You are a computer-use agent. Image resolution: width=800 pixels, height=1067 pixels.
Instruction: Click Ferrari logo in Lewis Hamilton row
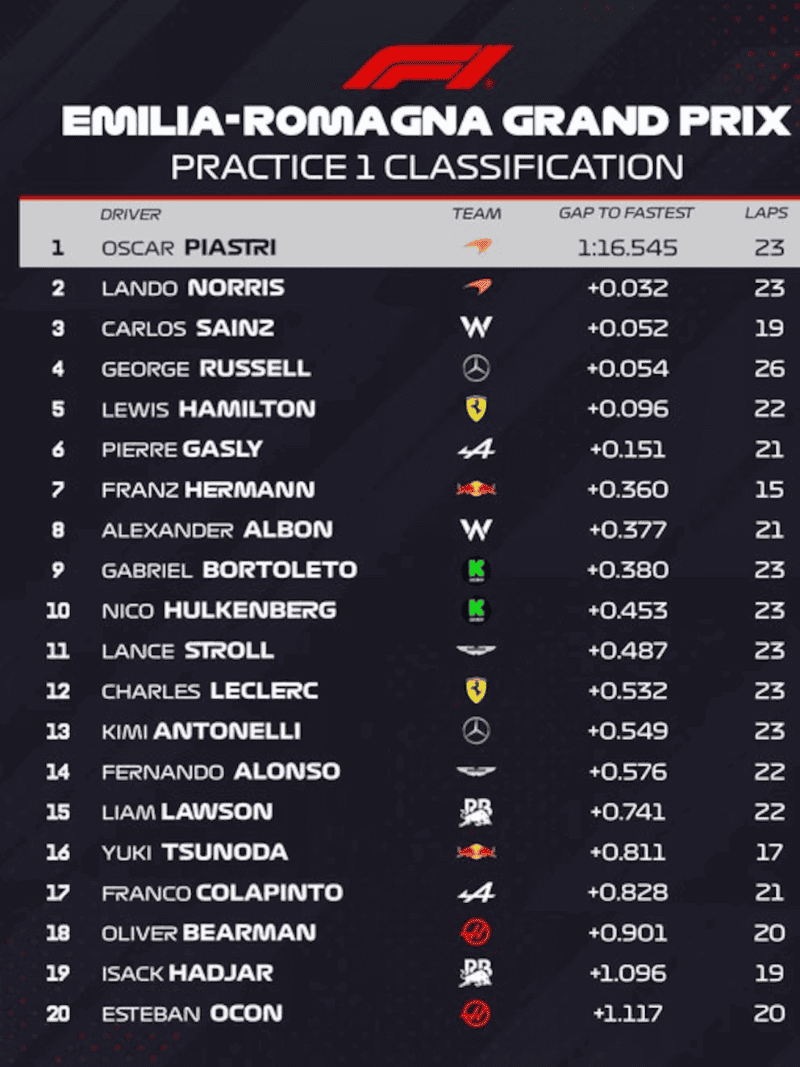476,409
